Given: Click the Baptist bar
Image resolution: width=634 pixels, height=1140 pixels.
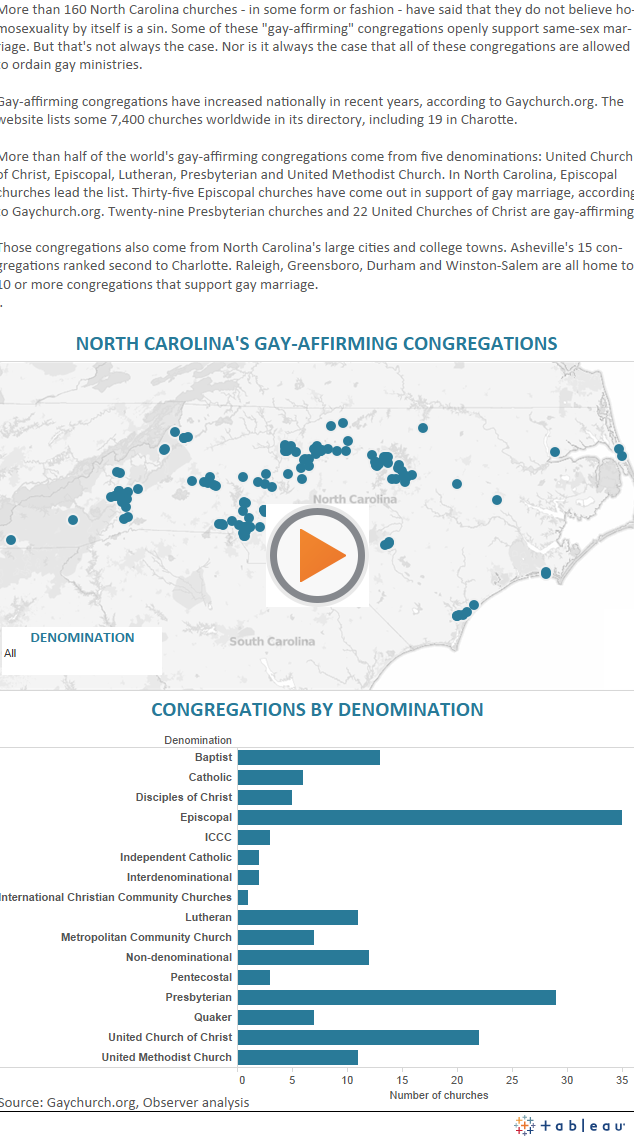Looking at the screenshot, I should point(308,757).
